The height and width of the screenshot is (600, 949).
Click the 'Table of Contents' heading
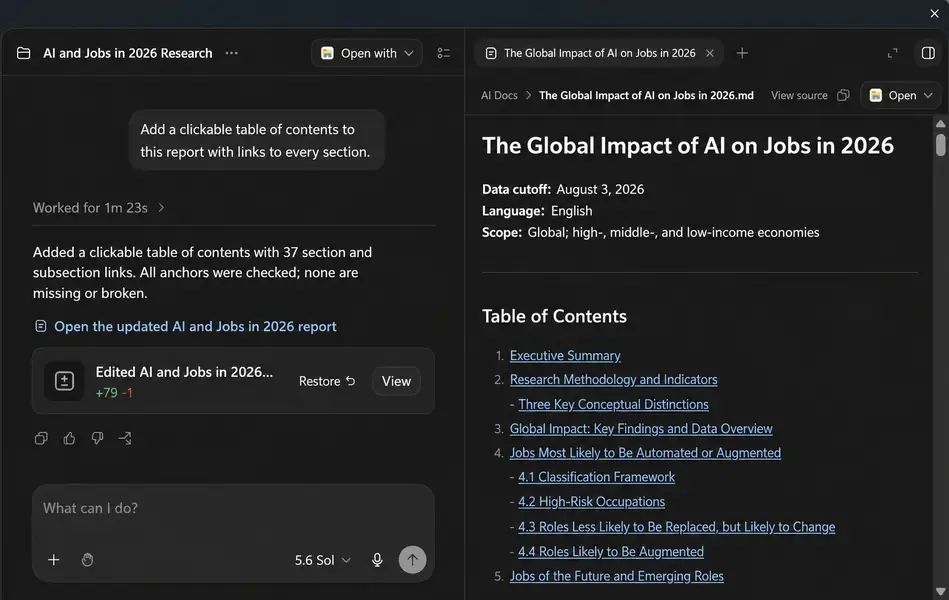pos(554,316)
